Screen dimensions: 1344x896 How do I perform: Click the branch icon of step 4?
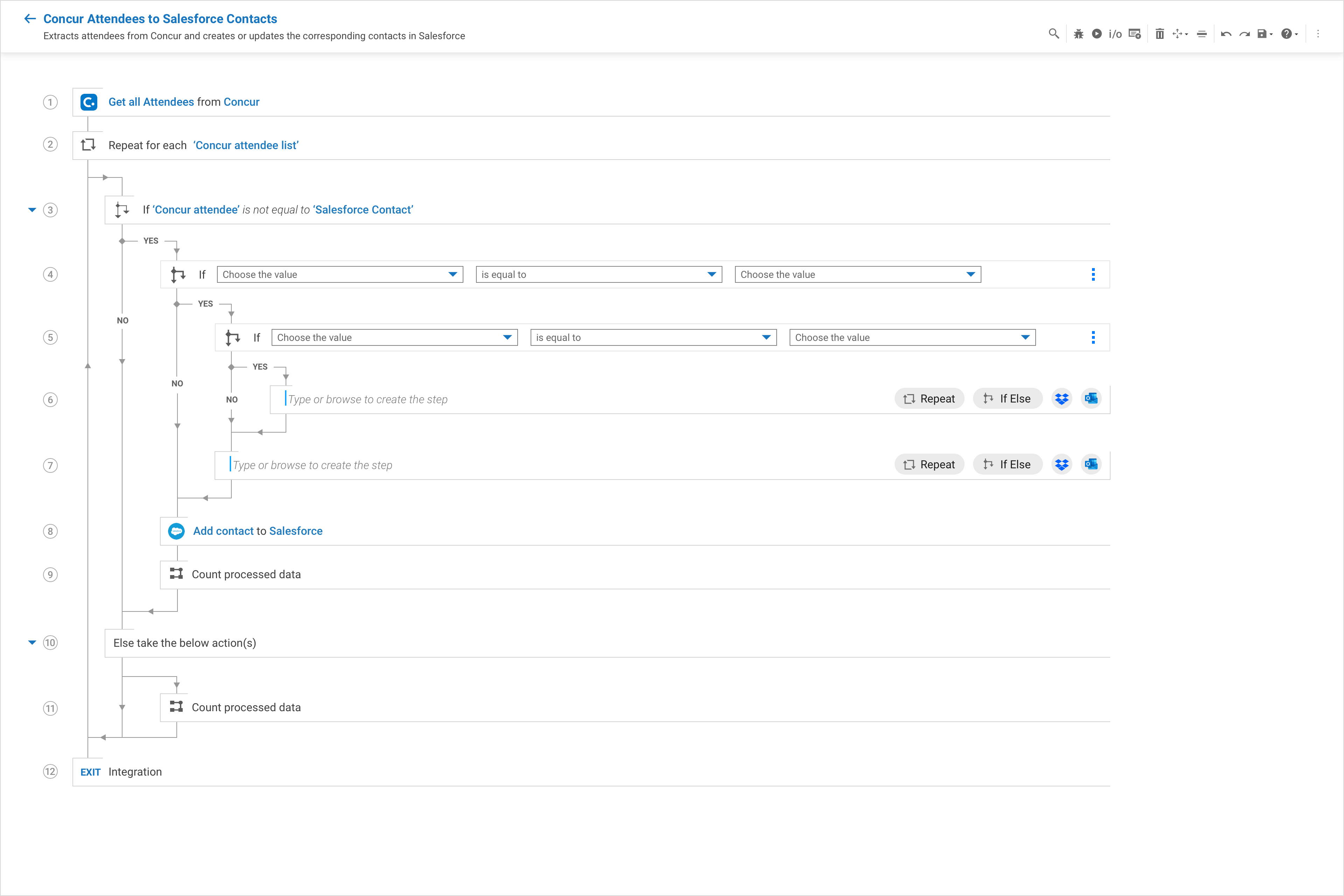(178, 274)
